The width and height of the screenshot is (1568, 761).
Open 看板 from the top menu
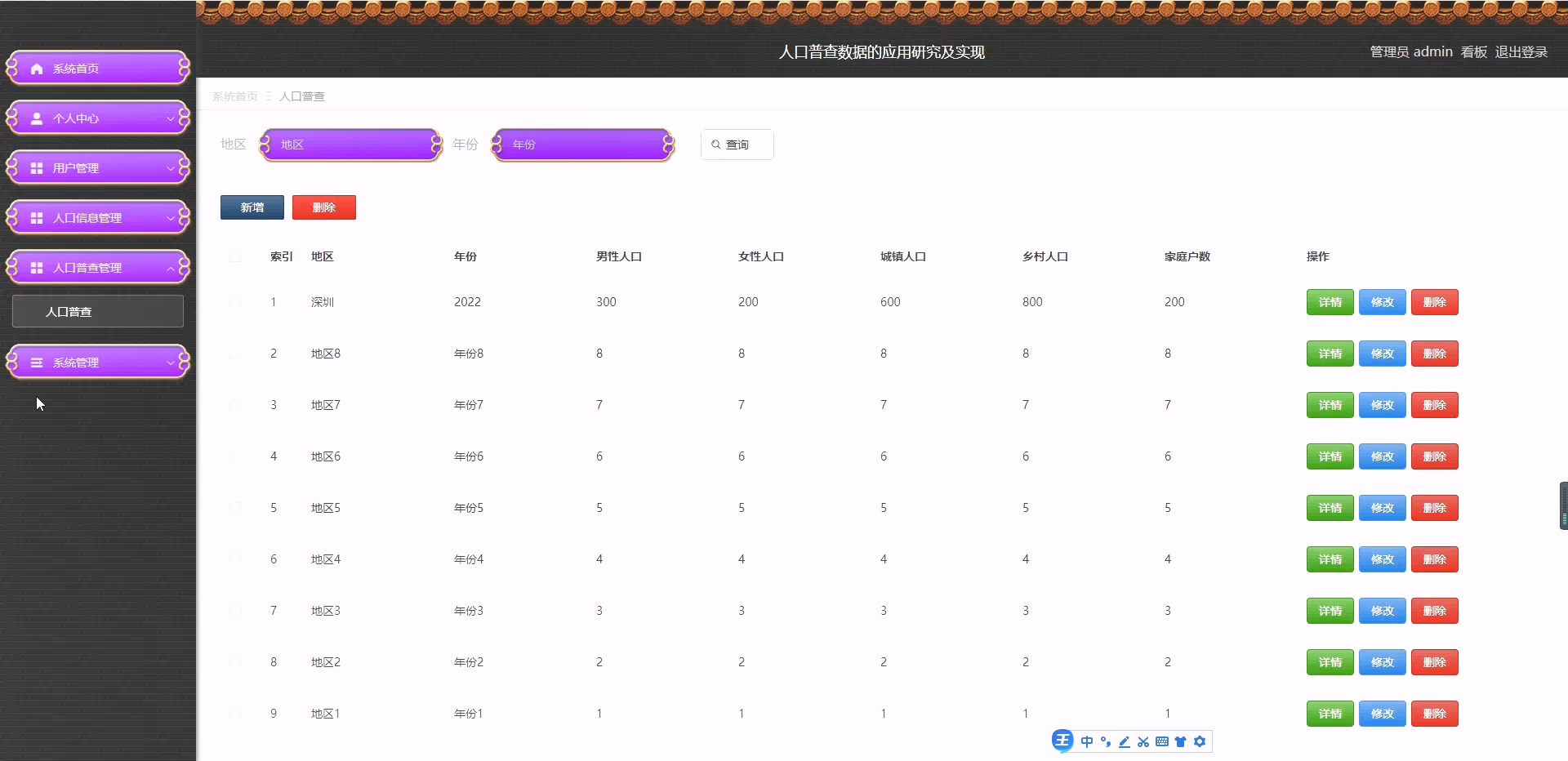1472,51
